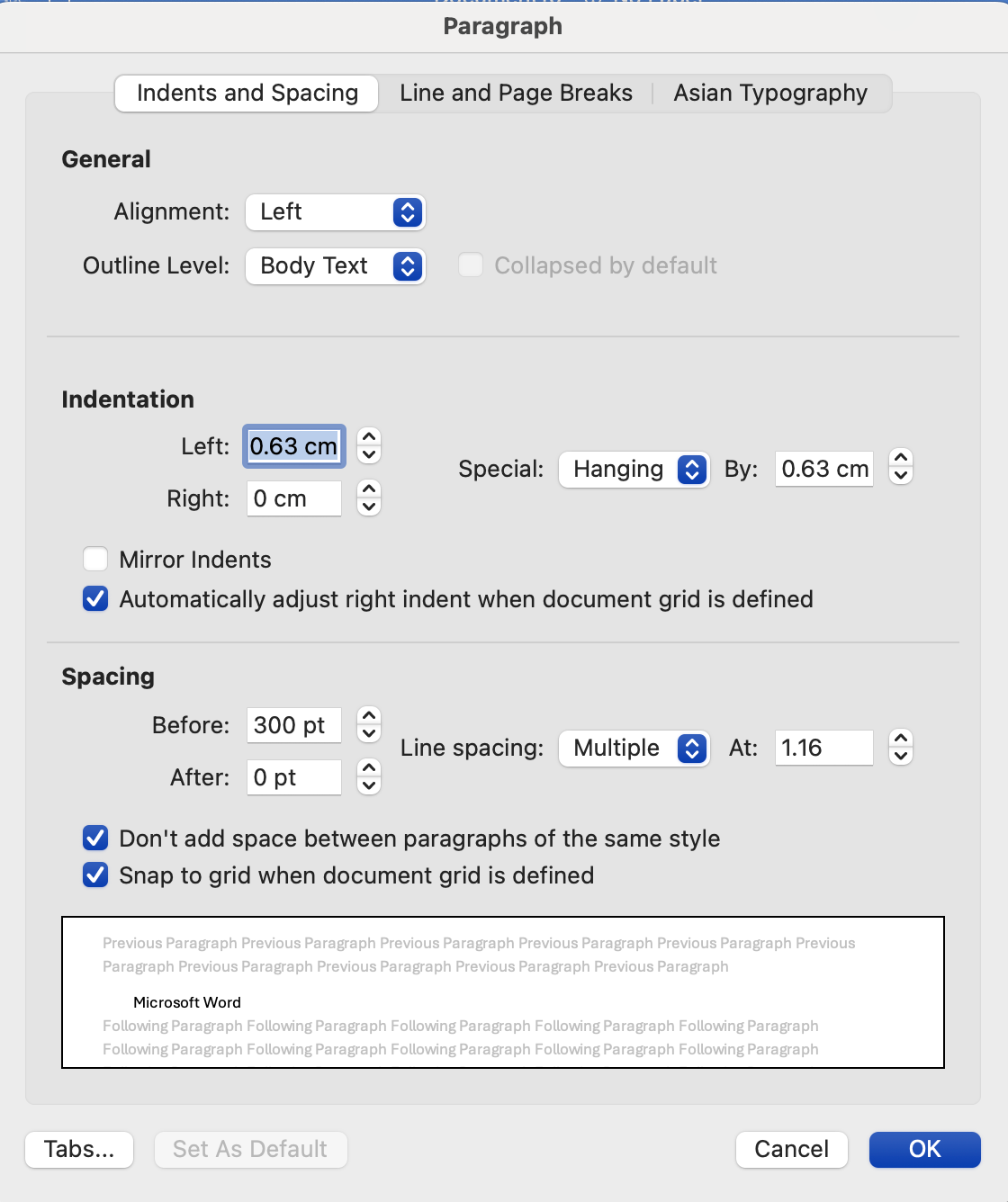Increase the hanging By value up arrow
1008x1202 pixels.
901,459
